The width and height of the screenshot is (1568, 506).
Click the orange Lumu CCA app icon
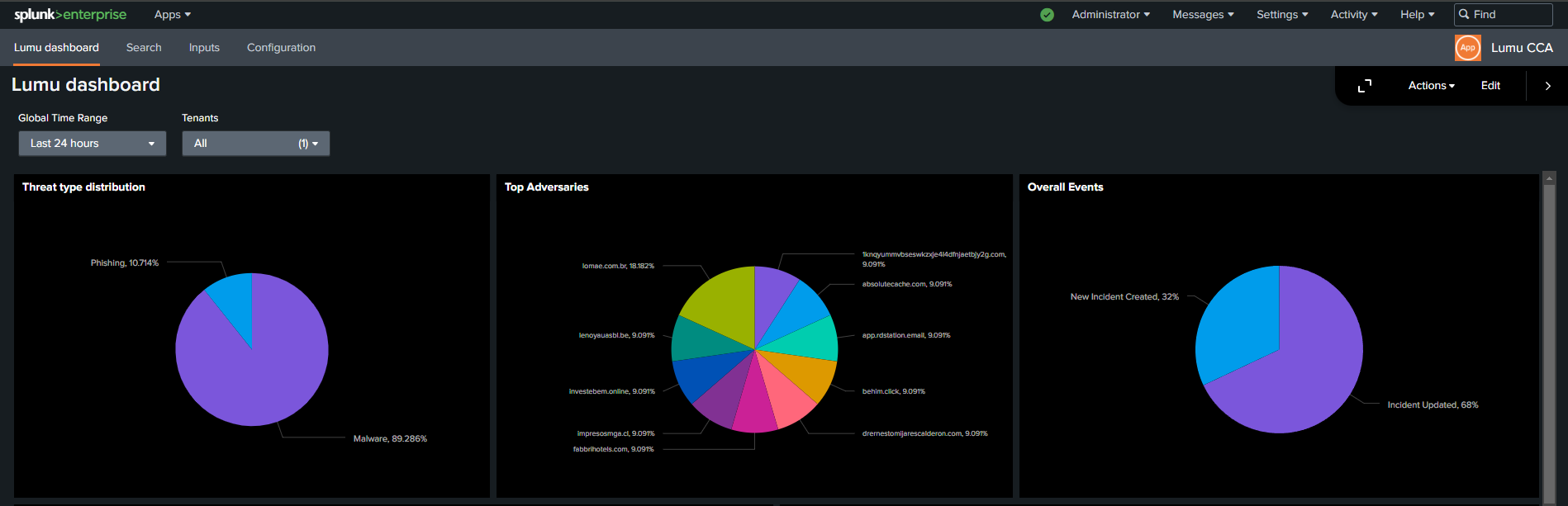coord(1467,48)
